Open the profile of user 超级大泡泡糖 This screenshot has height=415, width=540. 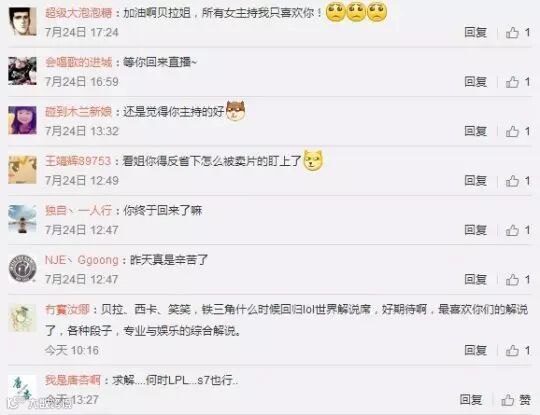79,13
